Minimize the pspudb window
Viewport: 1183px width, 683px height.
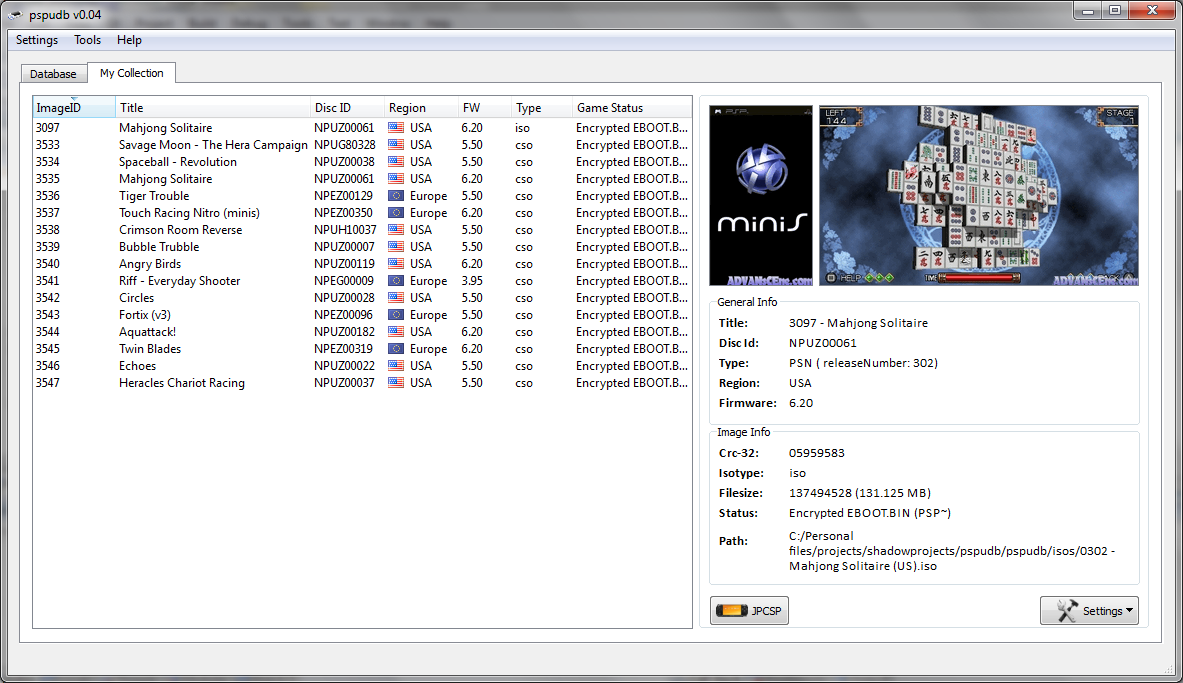click(1088, 11)
